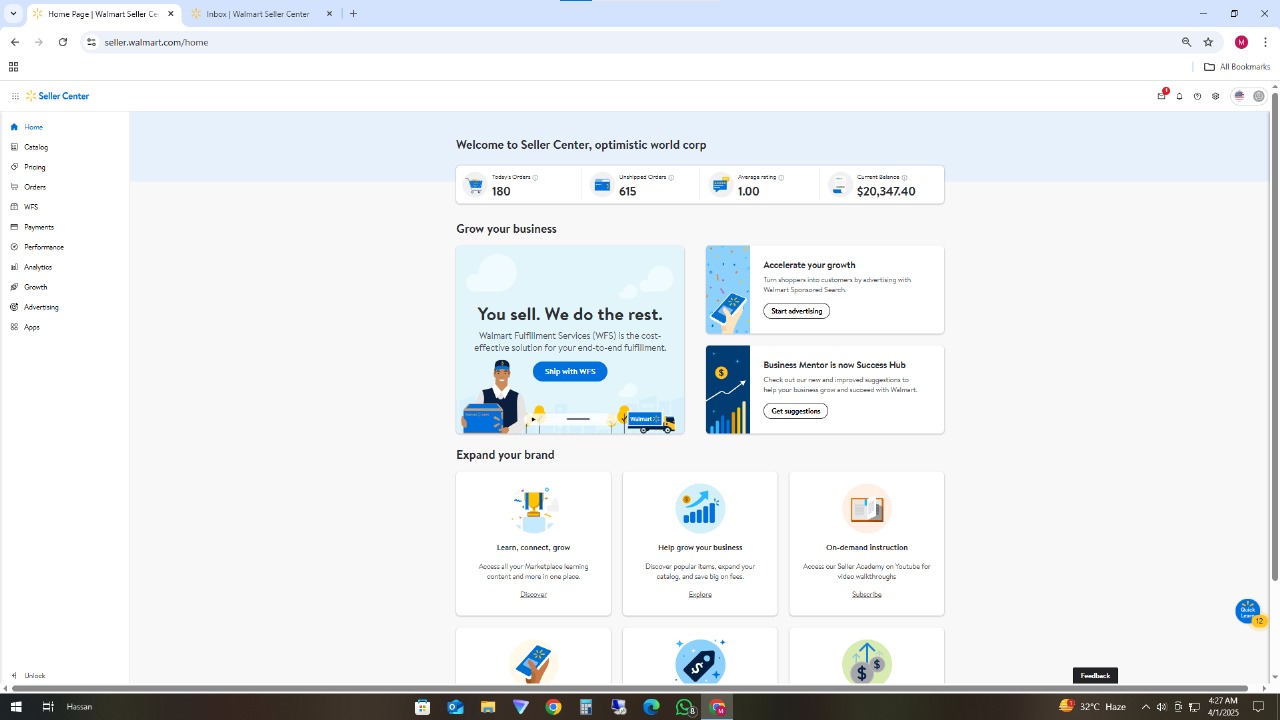Select Orders in the left navigation

coord(35,187)
